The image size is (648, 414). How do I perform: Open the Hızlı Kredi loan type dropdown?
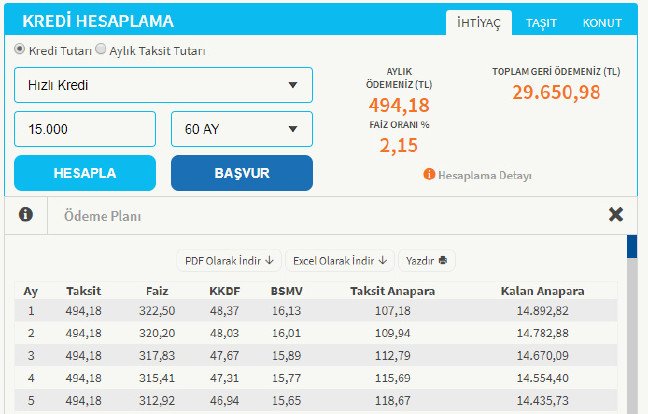[163, 85]
